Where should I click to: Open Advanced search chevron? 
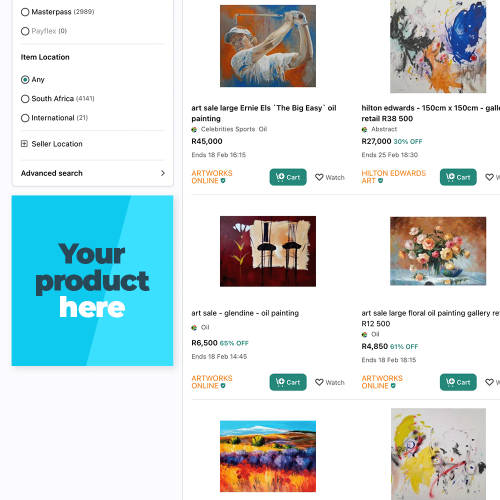click(x=163, y=173)
